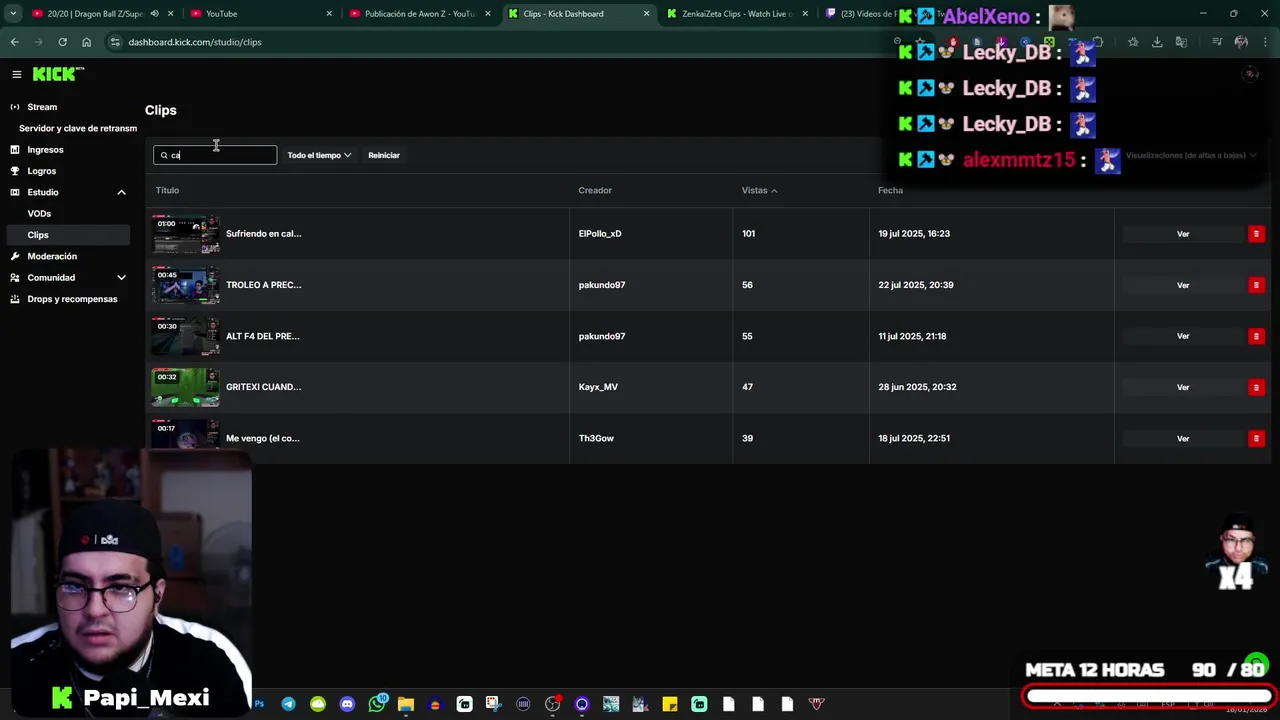
Task: Delete the 'Me vengo (el co...' clip
Action: pyautogui.click(x=1256, y=438)
